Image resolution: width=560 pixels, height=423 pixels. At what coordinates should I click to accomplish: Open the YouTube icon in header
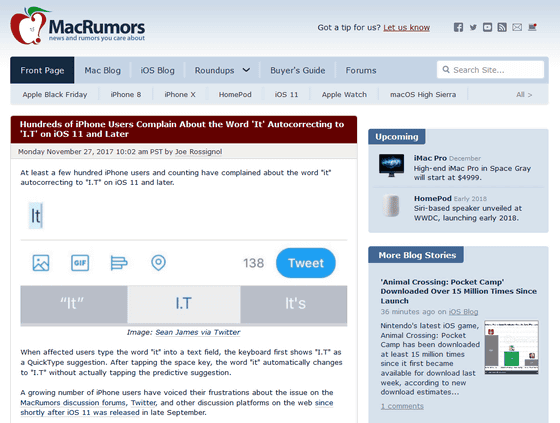click(x=488, y=27)
